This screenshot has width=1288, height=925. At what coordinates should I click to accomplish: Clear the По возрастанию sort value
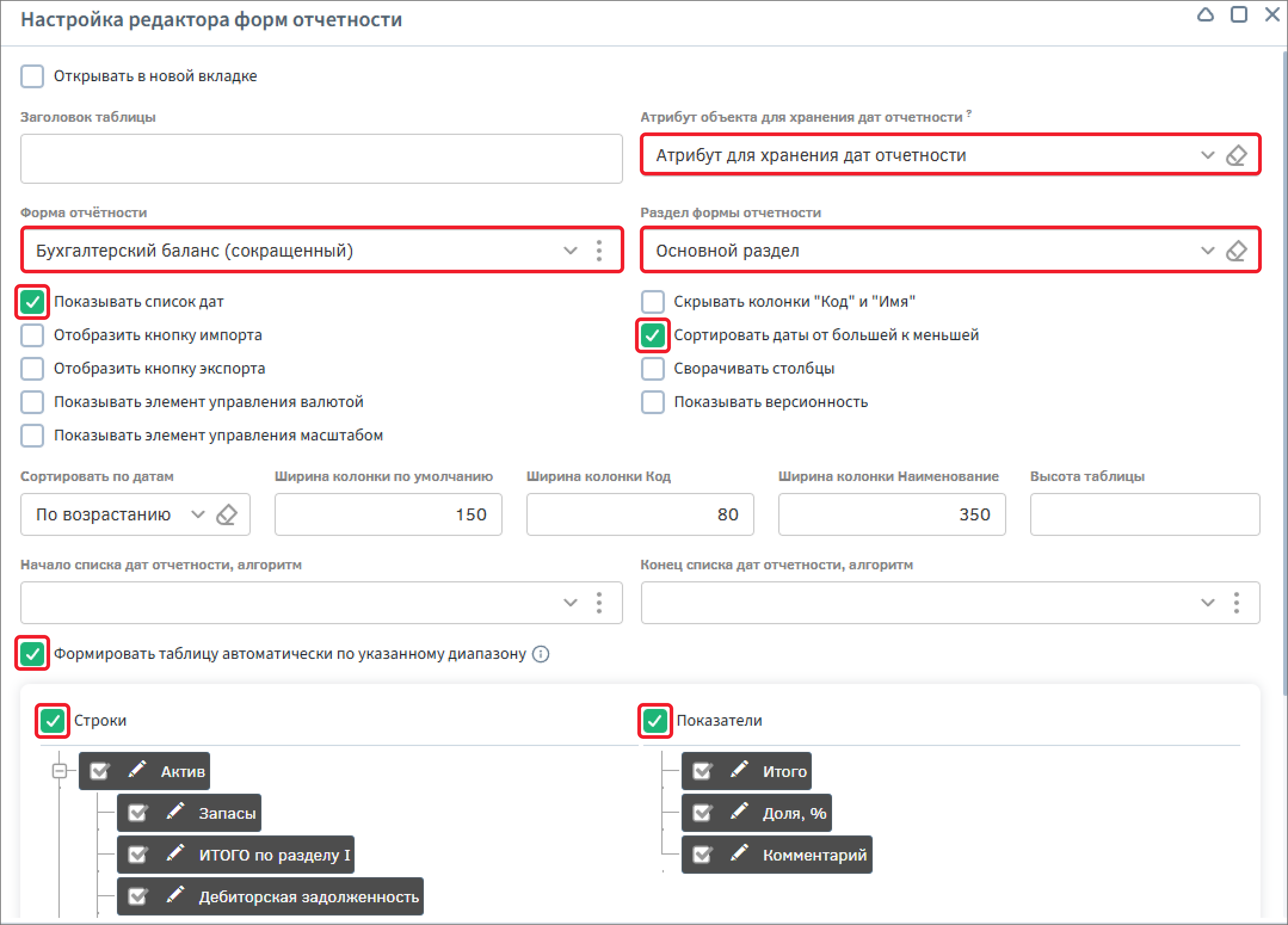(x=227, y=514)
